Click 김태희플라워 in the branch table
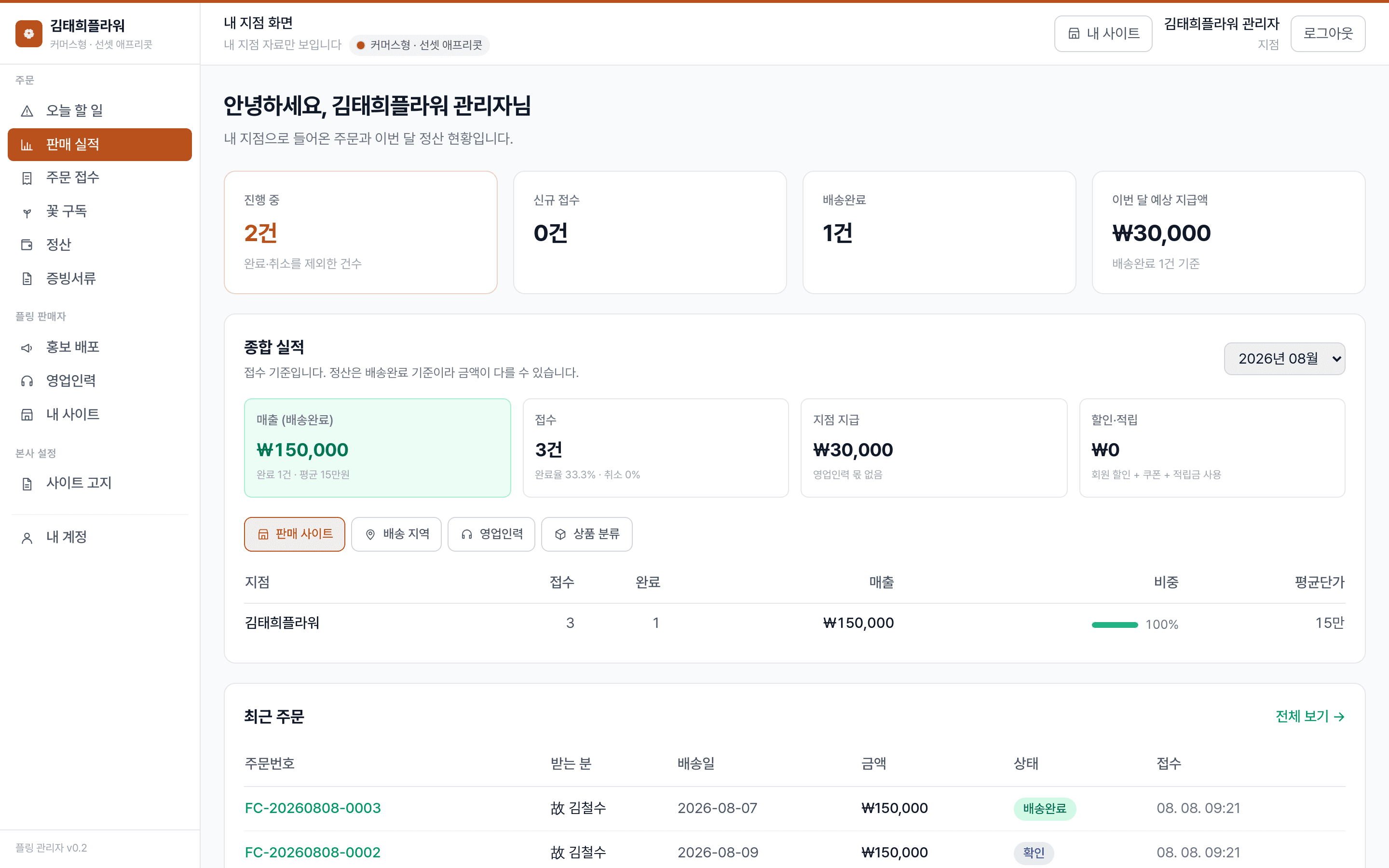The height and width of the screenshot is (868, 1389). click(282, 623)
